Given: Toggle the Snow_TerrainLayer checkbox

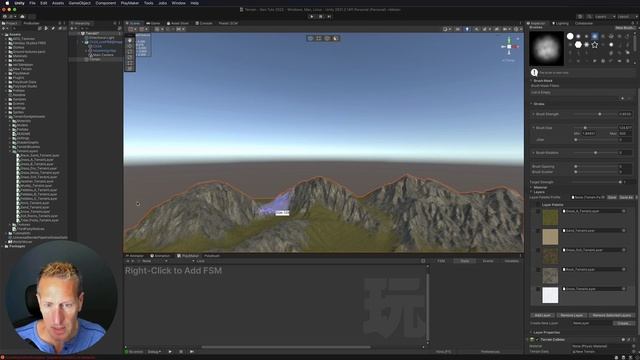Looking at the screenshot, I should [x=538, y=289].
